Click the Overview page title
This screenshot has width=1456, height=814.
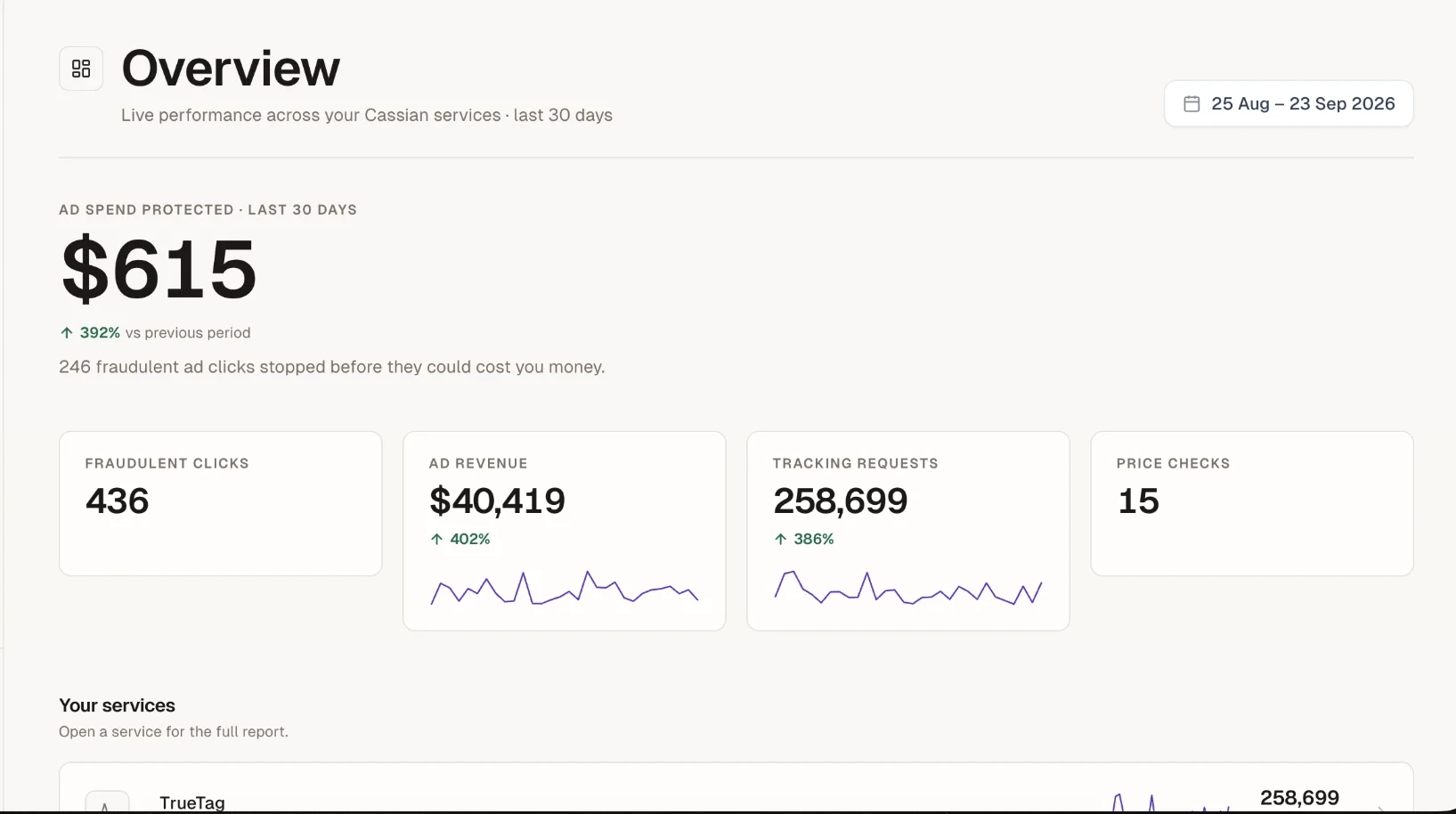tap(231, 69)
